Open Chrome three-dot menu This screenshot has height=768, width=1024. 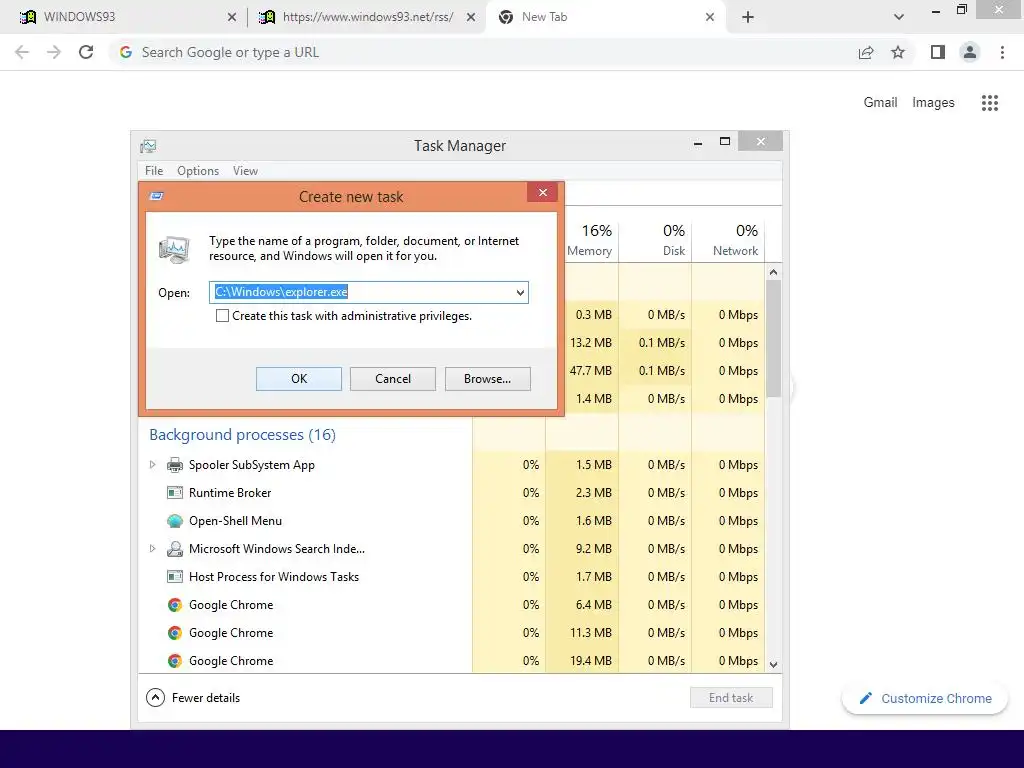(x=1002, y=52)
